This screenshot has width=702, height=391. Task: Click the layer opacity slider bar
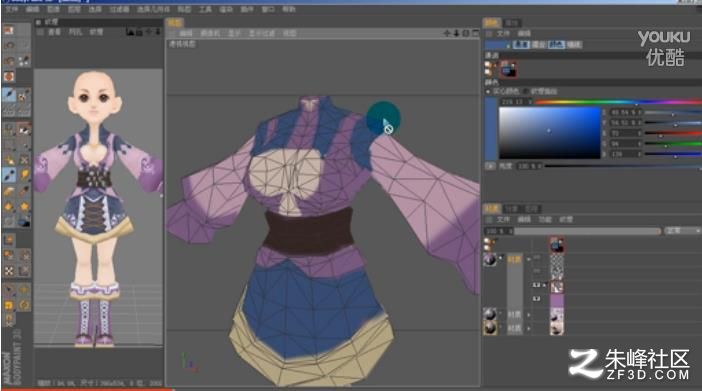(x=588, y=231)
